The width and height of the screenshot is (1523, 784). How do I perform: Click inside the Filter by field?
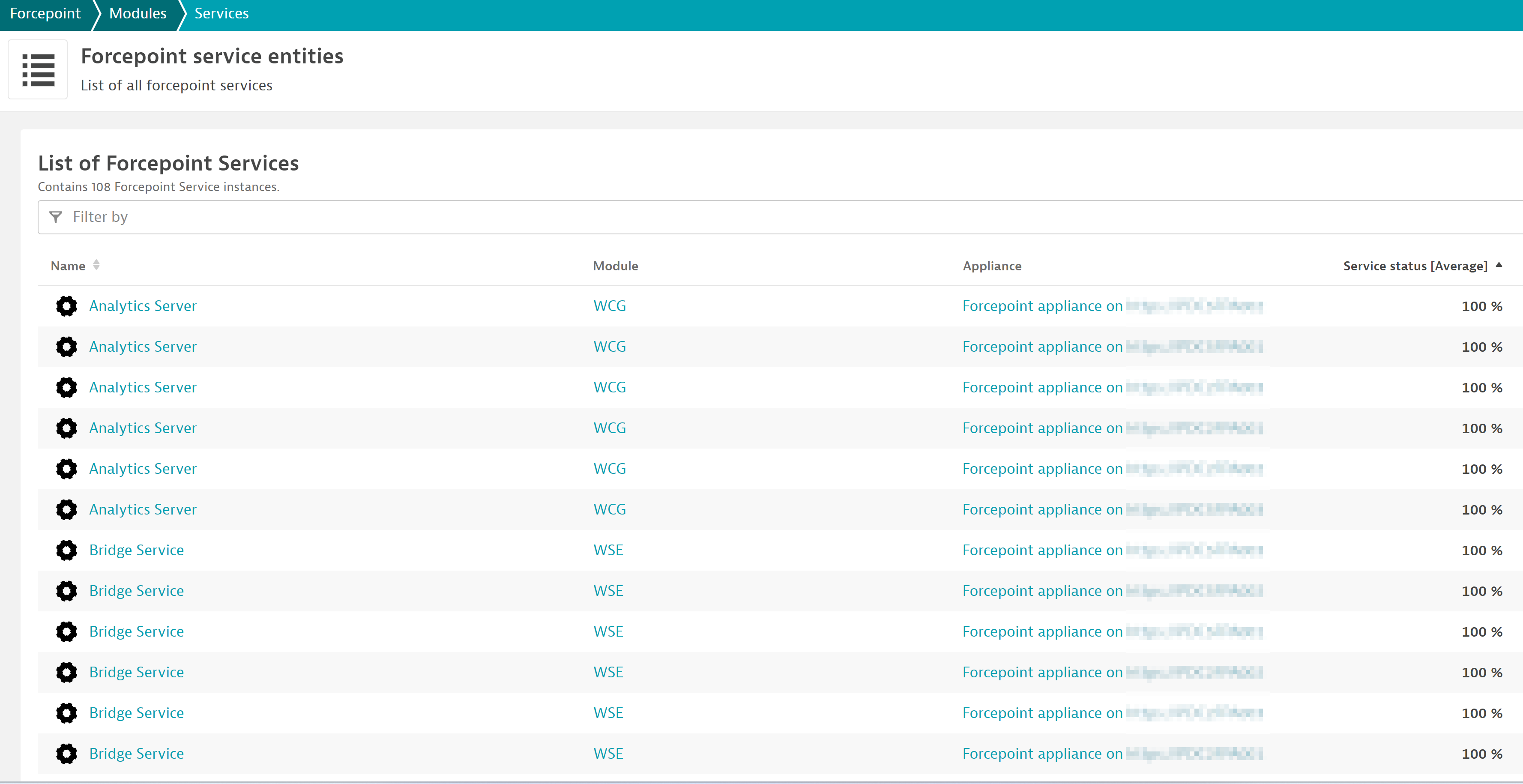point(355,217)
